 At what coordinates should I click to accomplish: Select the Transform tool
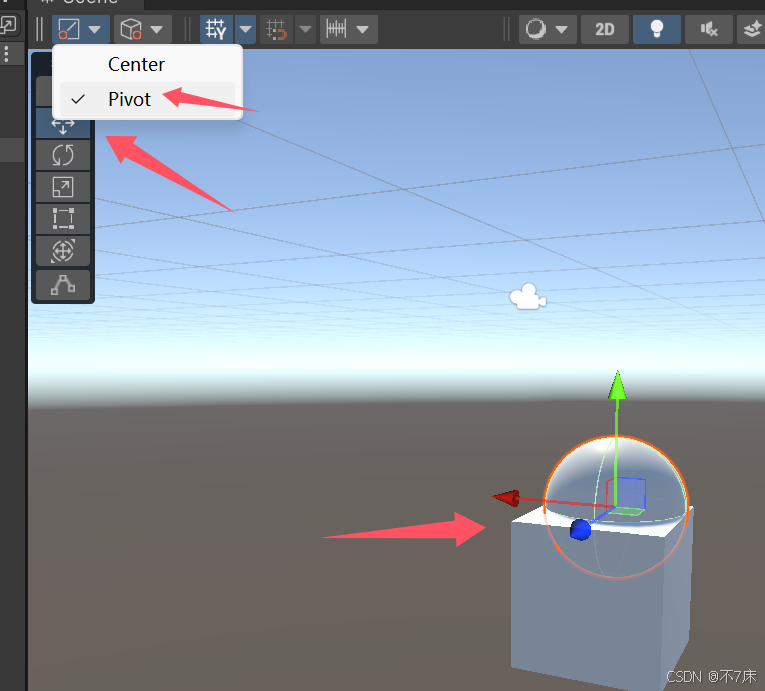(x=63, y=251)
